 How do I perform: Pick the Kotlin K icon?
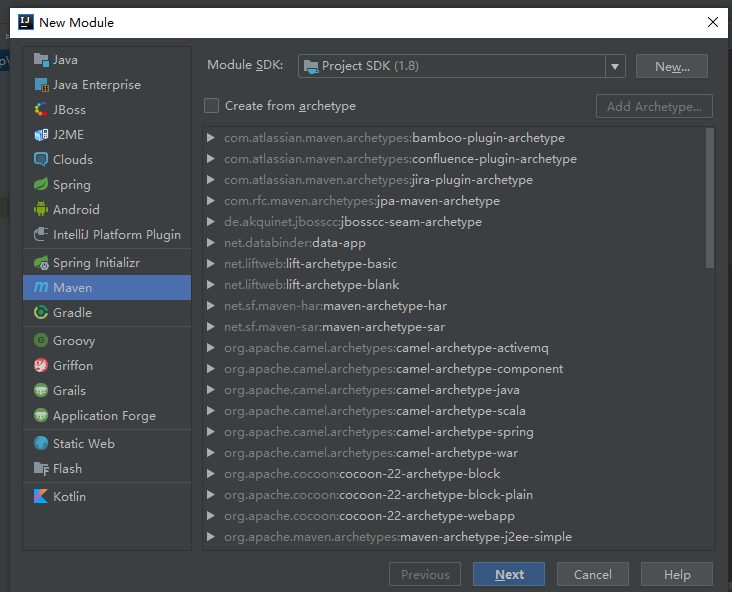pyautogui.click(x=41, y=496)
